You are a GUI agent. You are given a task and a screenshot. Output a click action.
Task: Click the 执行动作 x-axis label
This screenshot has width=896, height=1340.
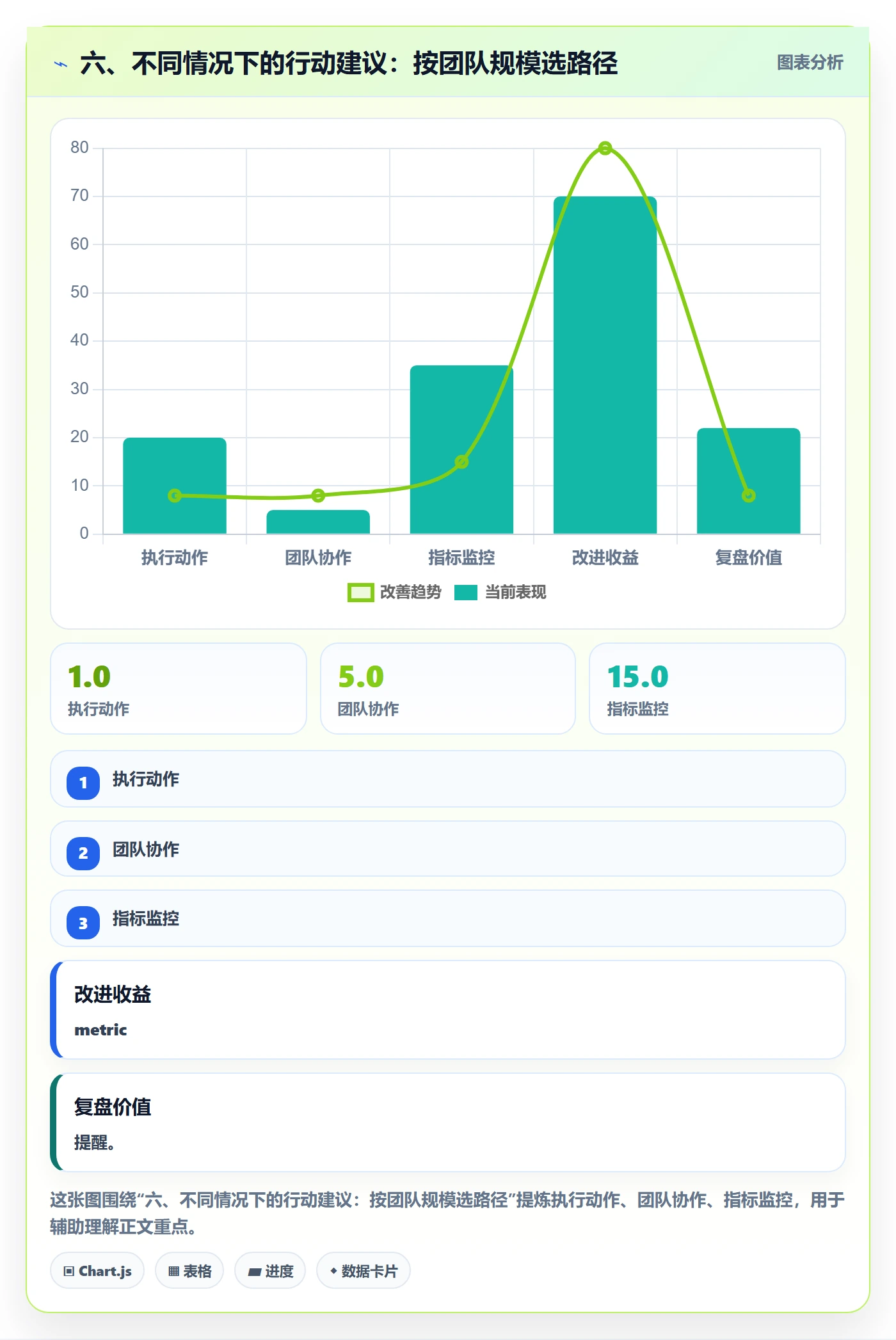[175, 558]
